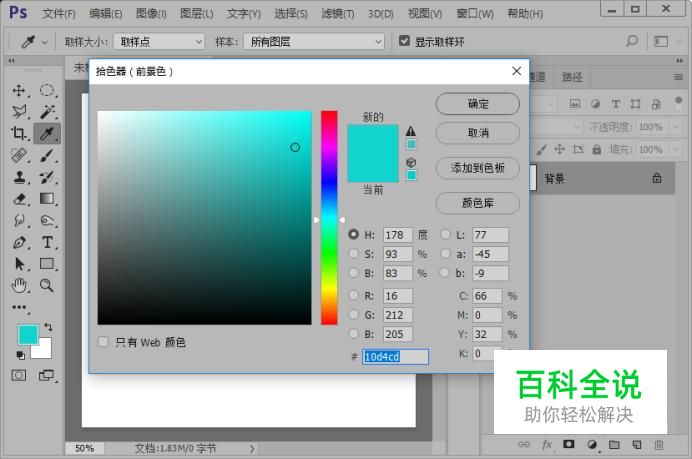Select the Rectangle shape tool

47,264
